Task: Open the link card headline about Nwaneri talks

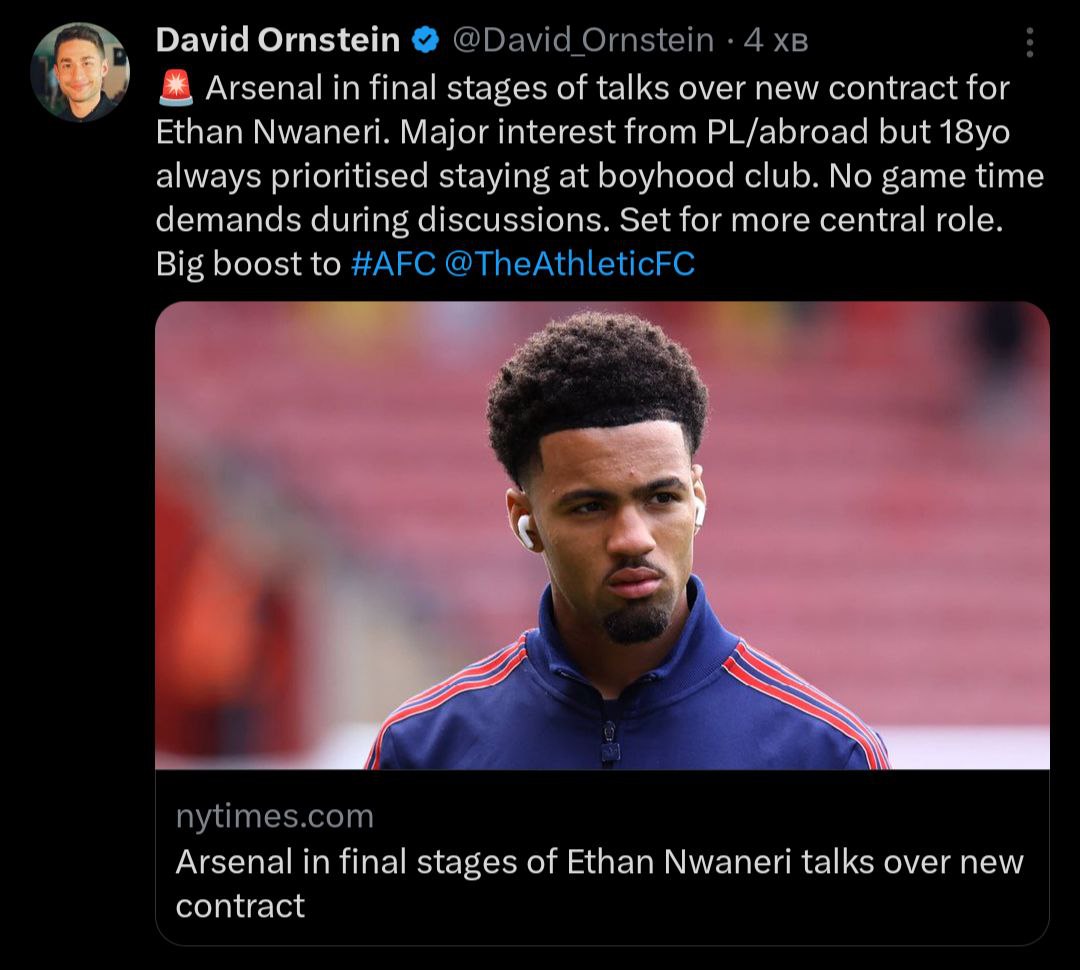Action: coord(599,862)
